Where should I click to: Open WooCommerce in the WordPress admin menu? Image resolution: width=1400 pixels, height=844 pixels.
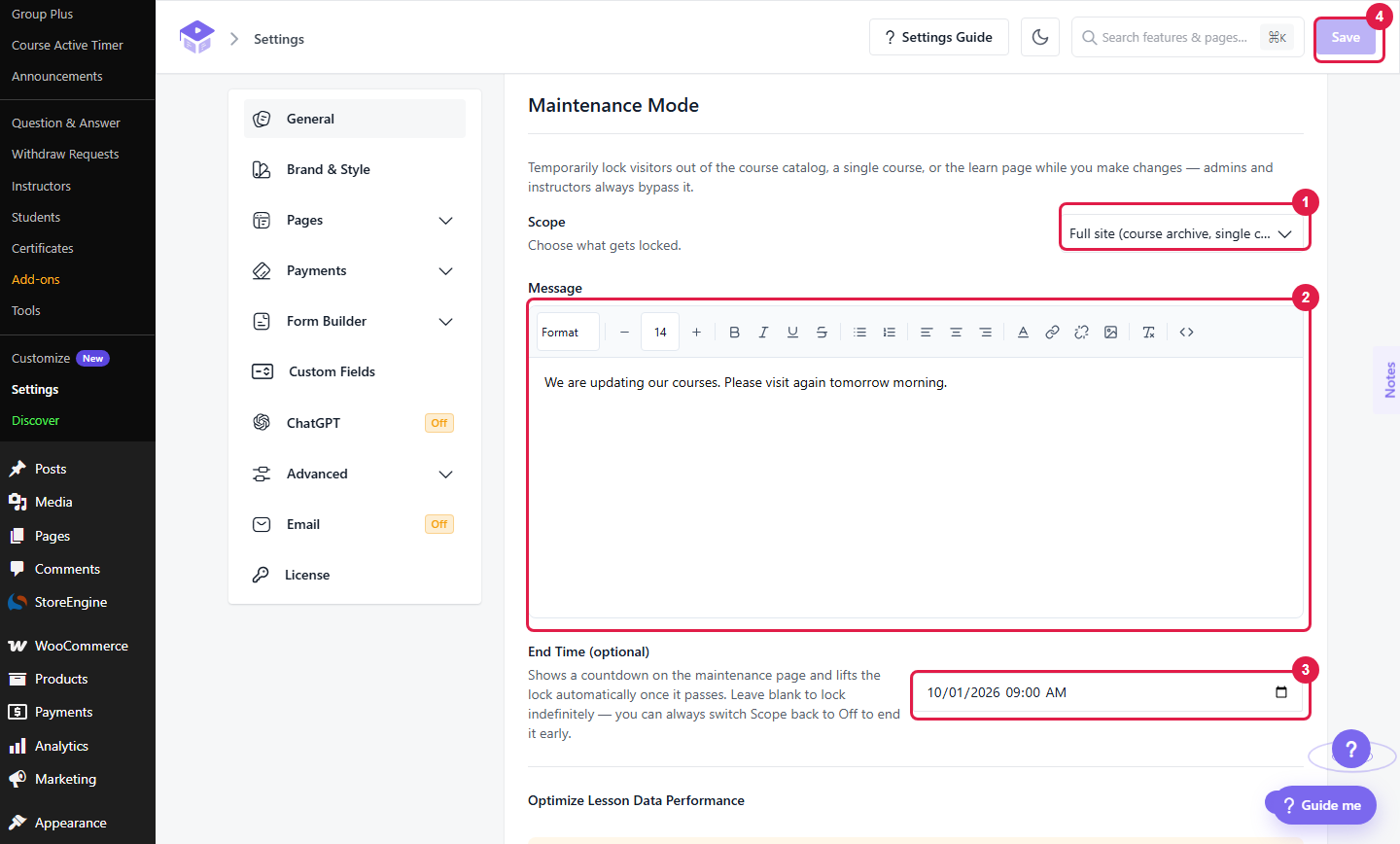pos(78,646)
